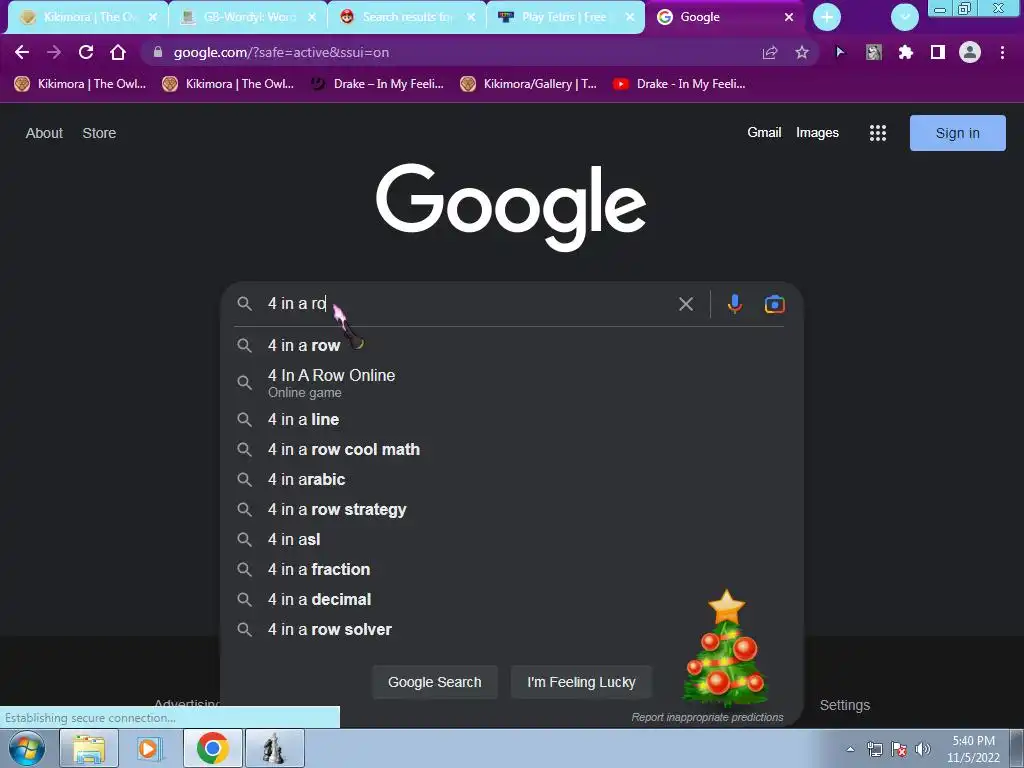Image resolution: width=1024 pixels, height=768 pixels.
Task: Pick the suggestion "4 in asl"
Action: point(511,539)
